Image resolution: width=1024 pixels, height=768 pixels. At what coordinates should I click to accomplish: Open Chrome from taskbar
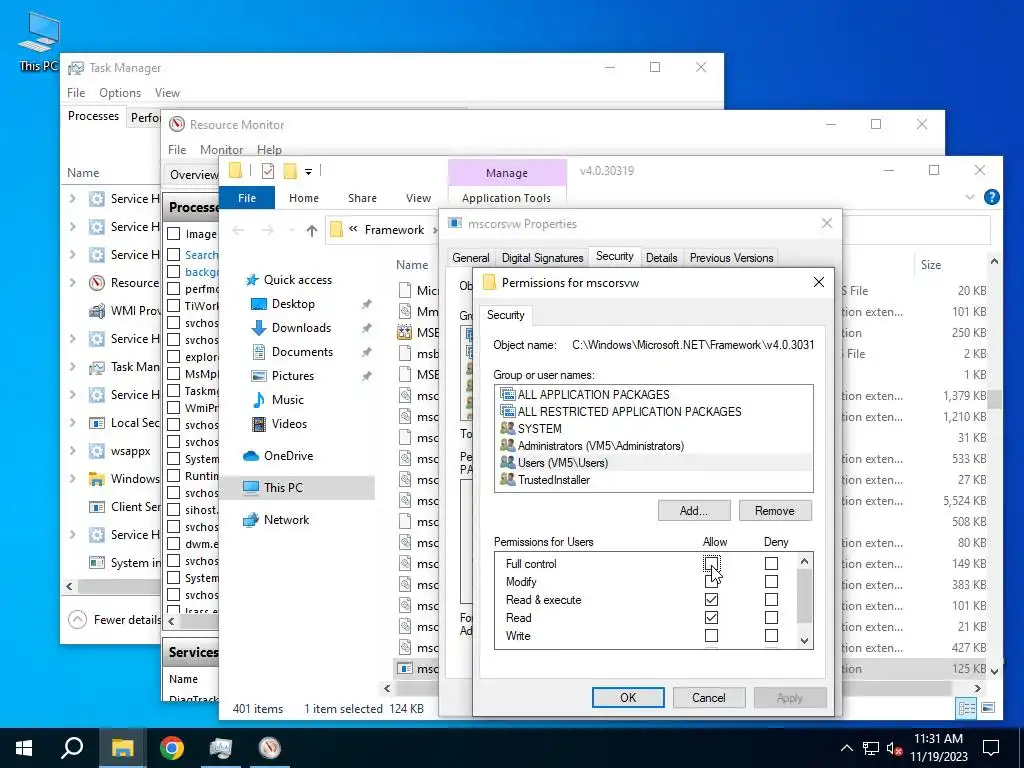click(x=172, y=748)
